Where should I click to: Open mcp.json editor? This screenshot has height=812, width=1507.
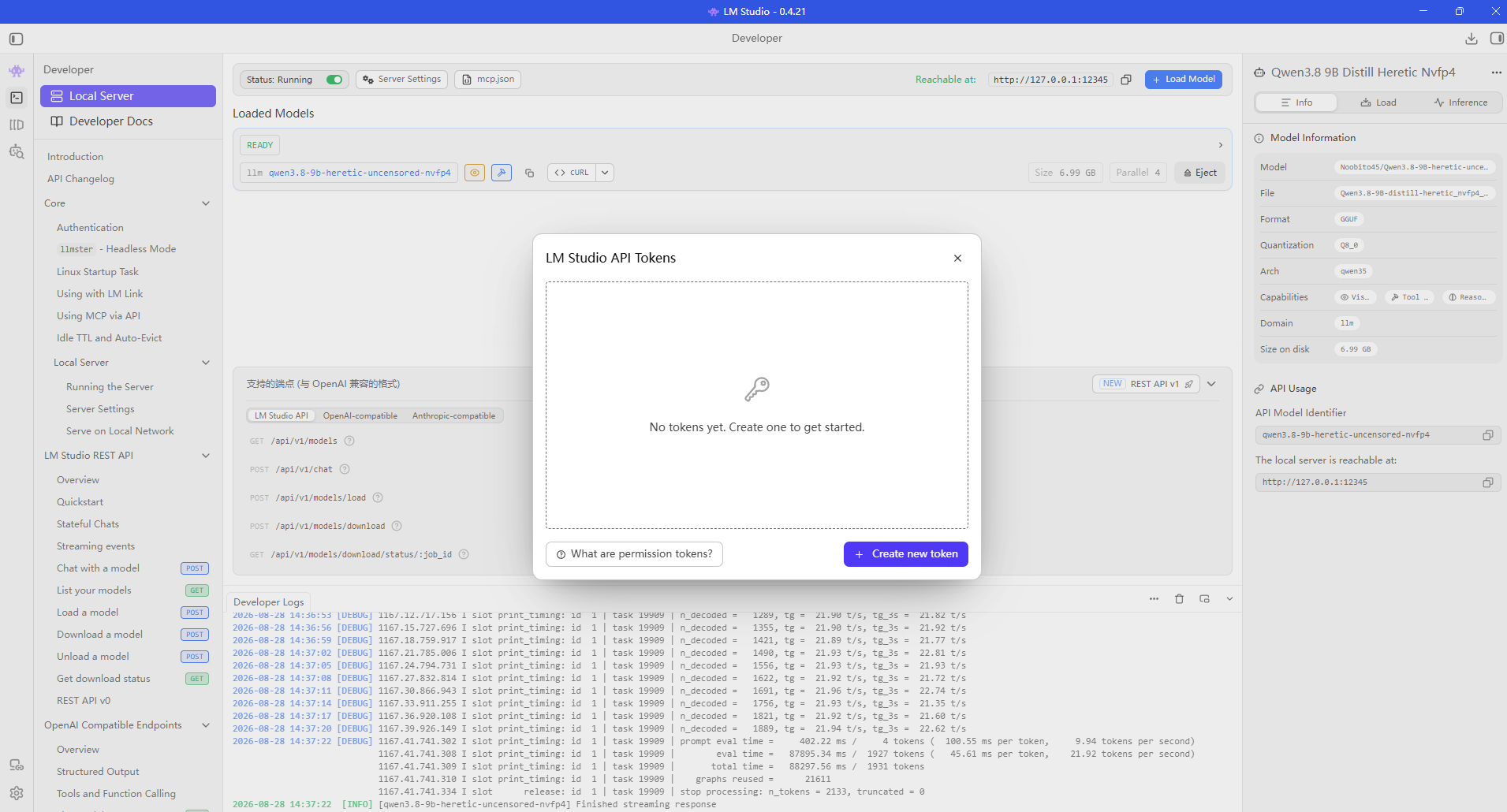(488, 80)
